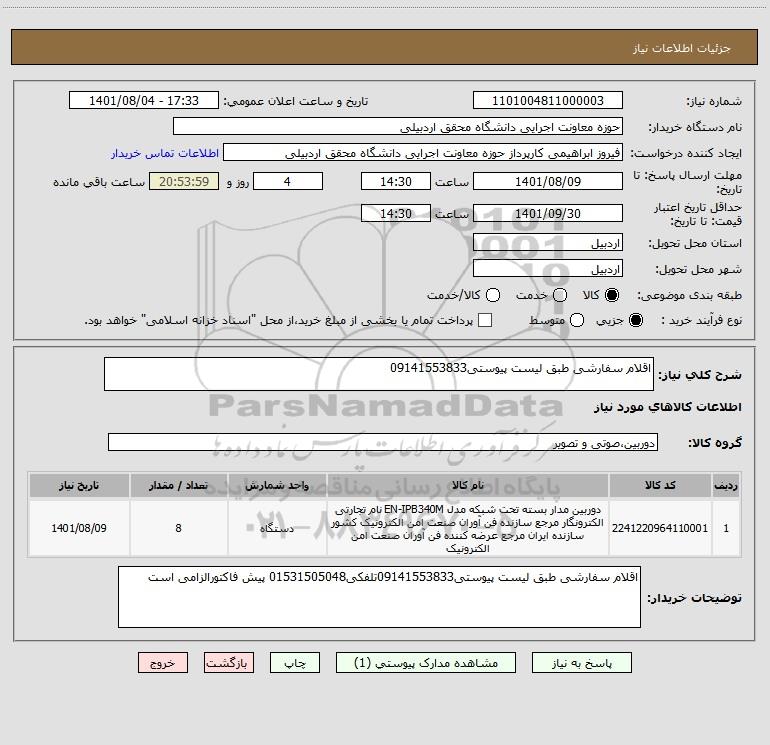Click the پاسخ به نیاز button
770x745 pixels.
tap(581, 663)
